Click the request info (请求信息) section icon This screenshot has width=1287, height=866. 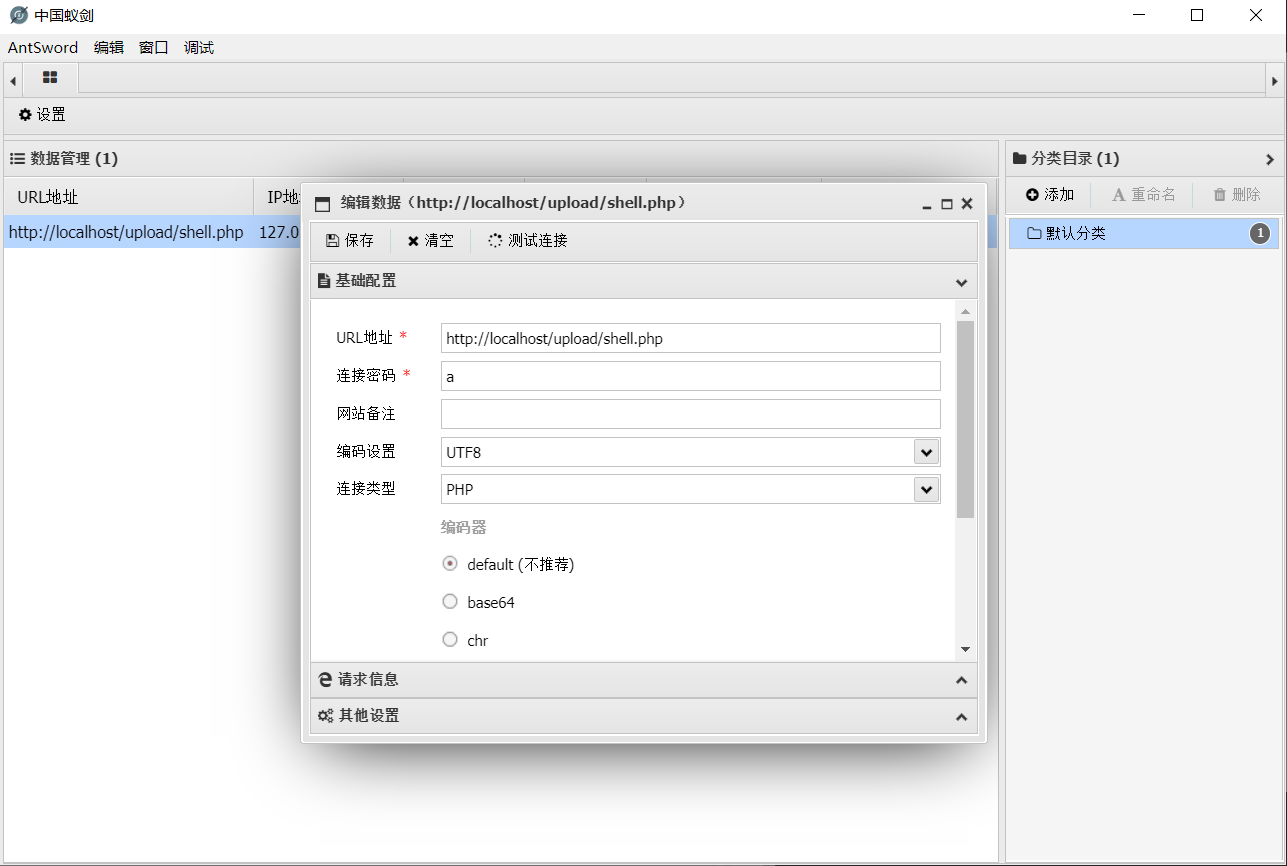coord(325,680)
